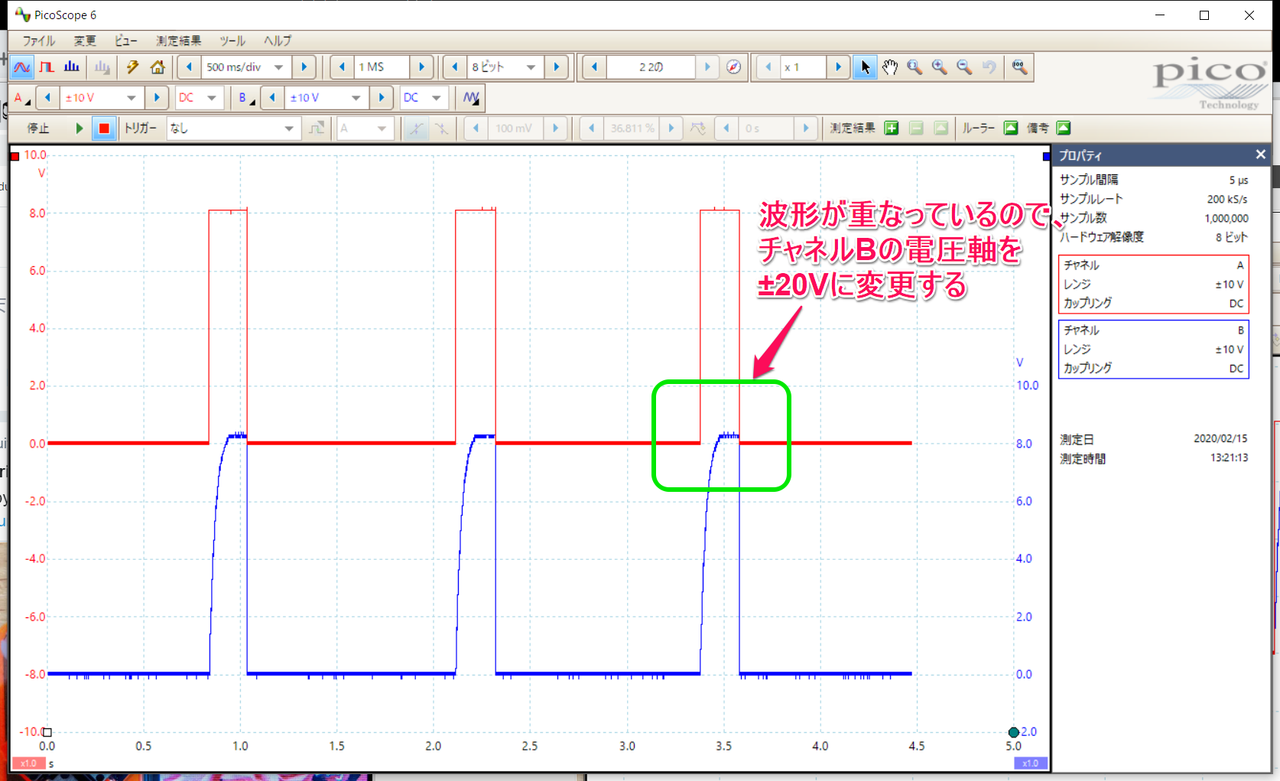Click the zoom-out magnifier tool
This screenshot has width=1280, height=781.
[x=965, y=67]
